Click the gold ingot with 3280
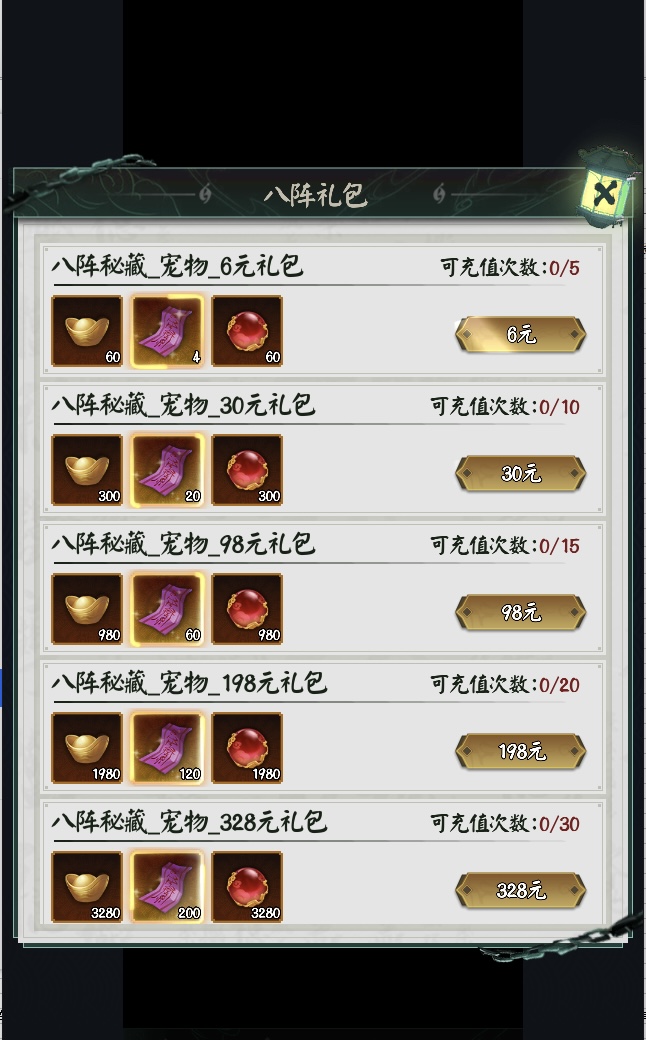Image resolution: width=646 pixels, height=1040 pixels. coord(87,887)
